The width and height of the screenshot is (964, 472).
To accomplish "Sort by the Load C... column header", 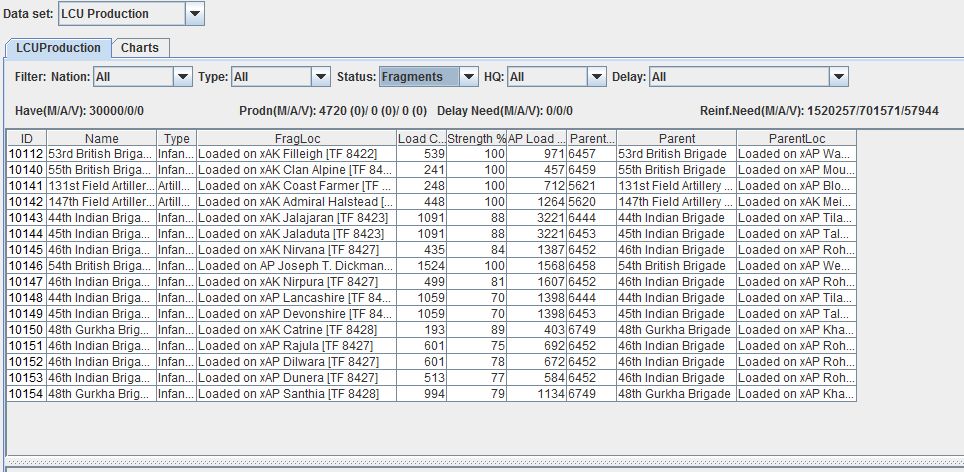I will pos(421,138).
